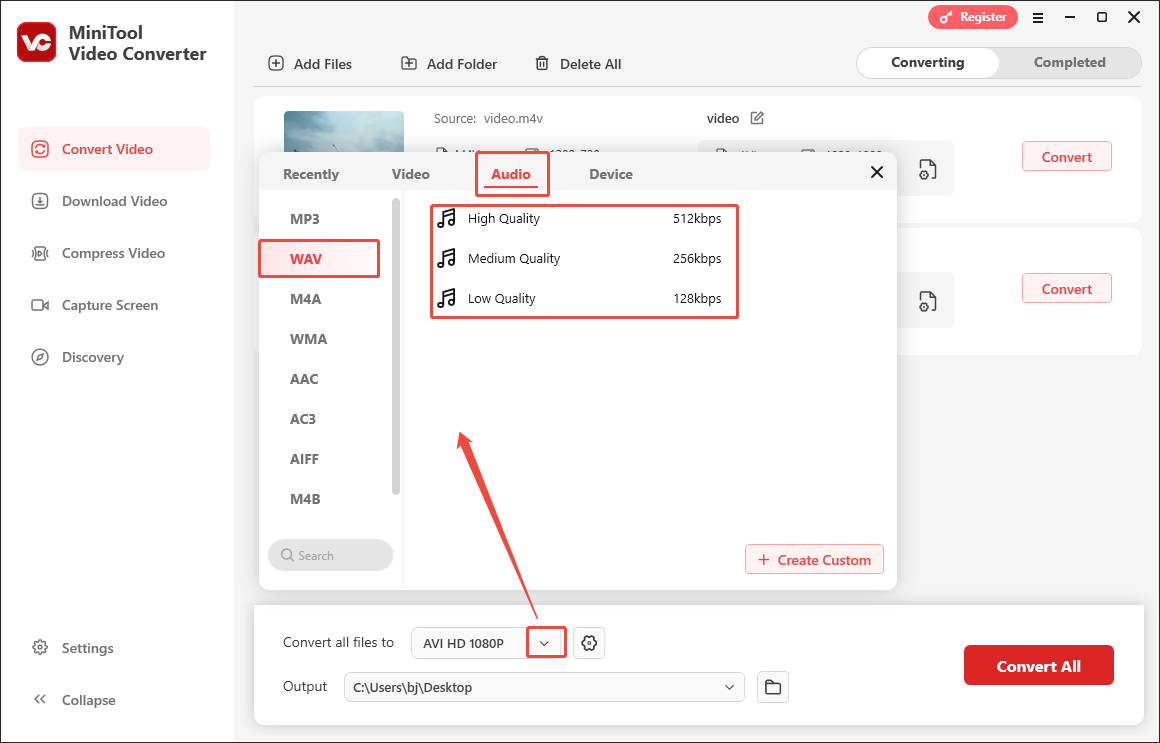This screenshot has height=743, width=1160.
Task: Open first file's output settings icon
Action: pyautogui.click(x=928, y=169)
